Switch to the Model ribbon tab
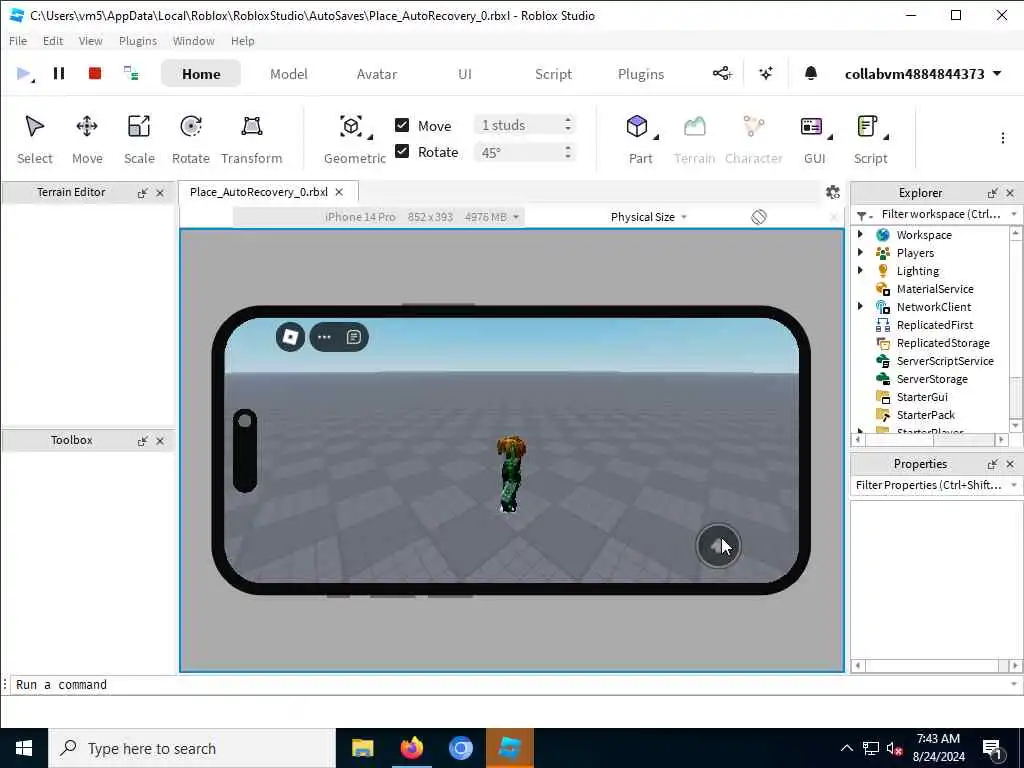1024x768 pixels. 289,74
